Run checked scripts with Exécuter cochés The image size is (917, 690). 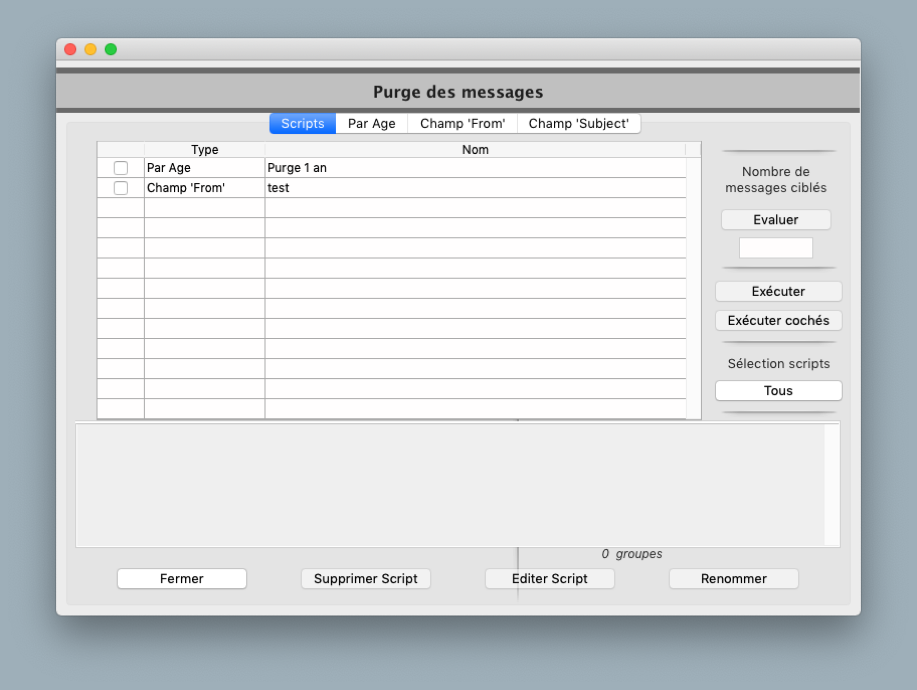pyautogui.click(x=778, y=321)
